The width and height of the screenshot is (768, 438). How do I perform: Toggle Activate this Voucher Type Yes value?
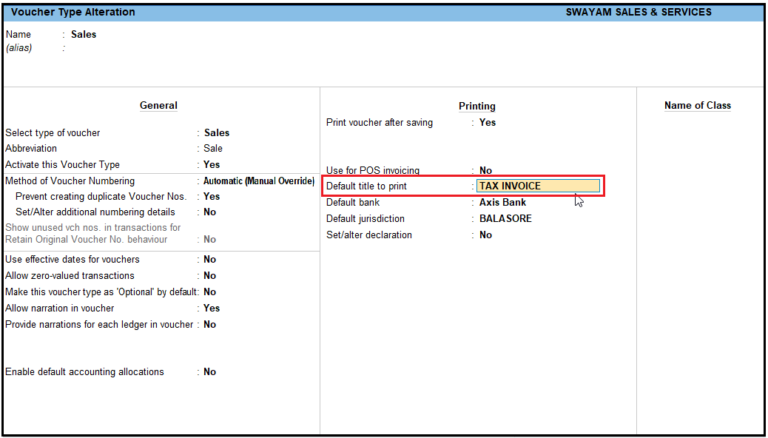click(x=212, y=165)
